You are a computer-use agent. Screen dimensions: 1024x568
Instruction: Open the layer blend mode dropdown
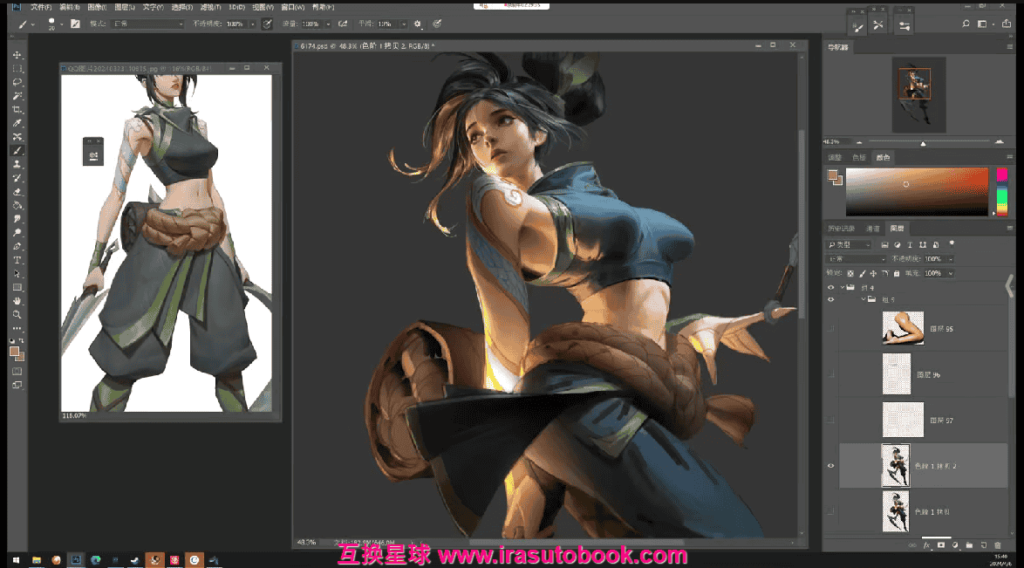857,259
